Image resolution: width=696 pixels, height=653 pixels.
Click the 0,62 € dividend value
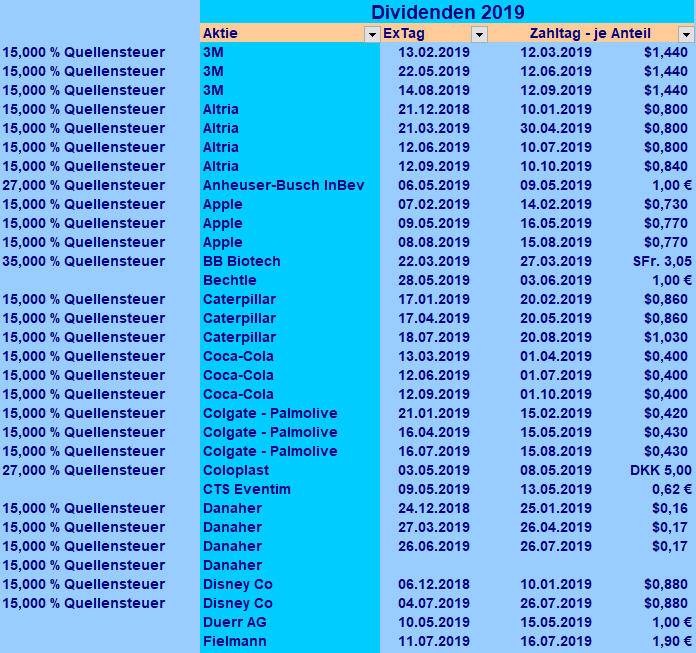(x=672, y=490)
